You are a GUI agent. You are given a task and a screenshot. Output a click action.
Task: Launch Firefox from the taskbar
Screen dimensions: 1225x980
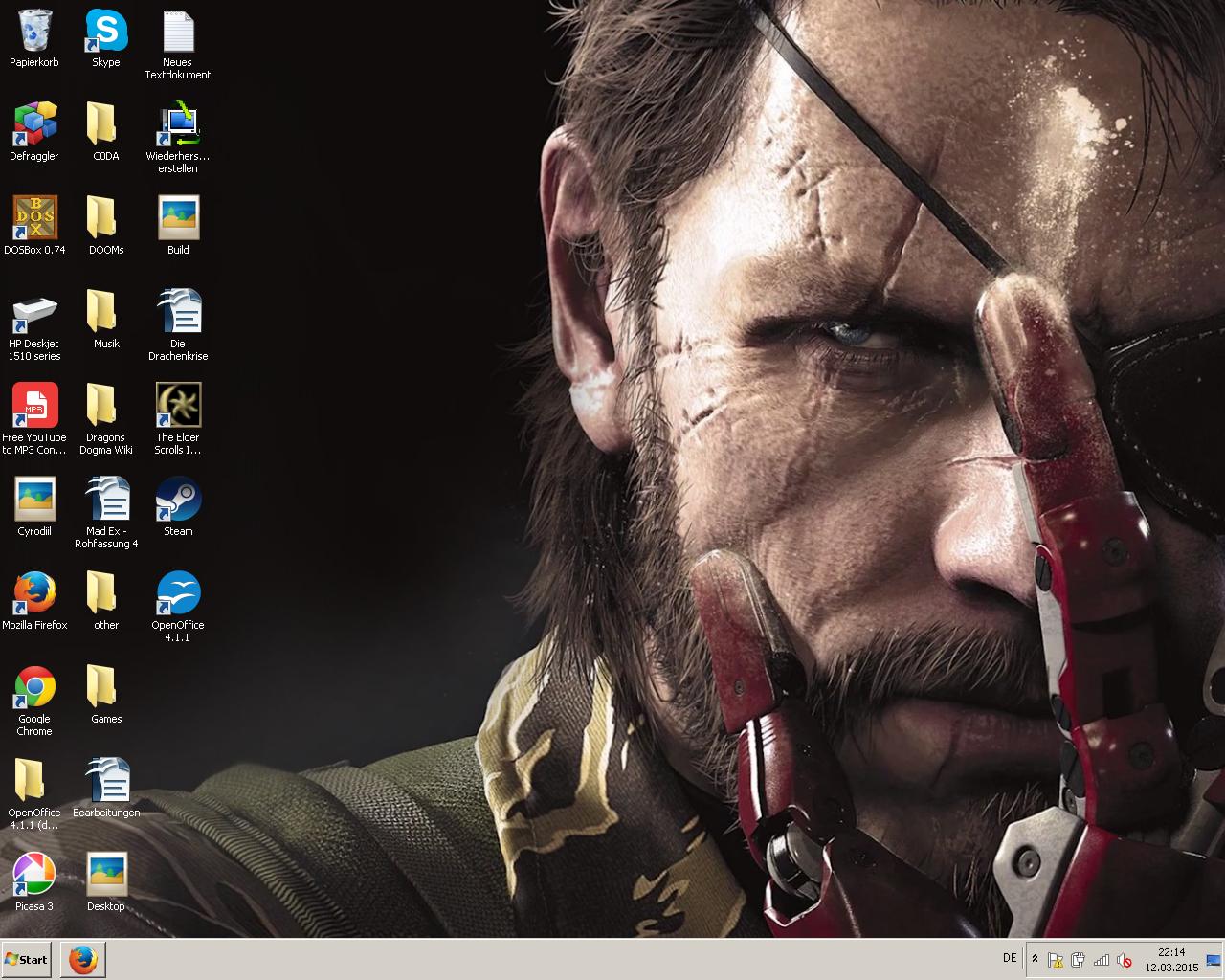click(83, 959)
